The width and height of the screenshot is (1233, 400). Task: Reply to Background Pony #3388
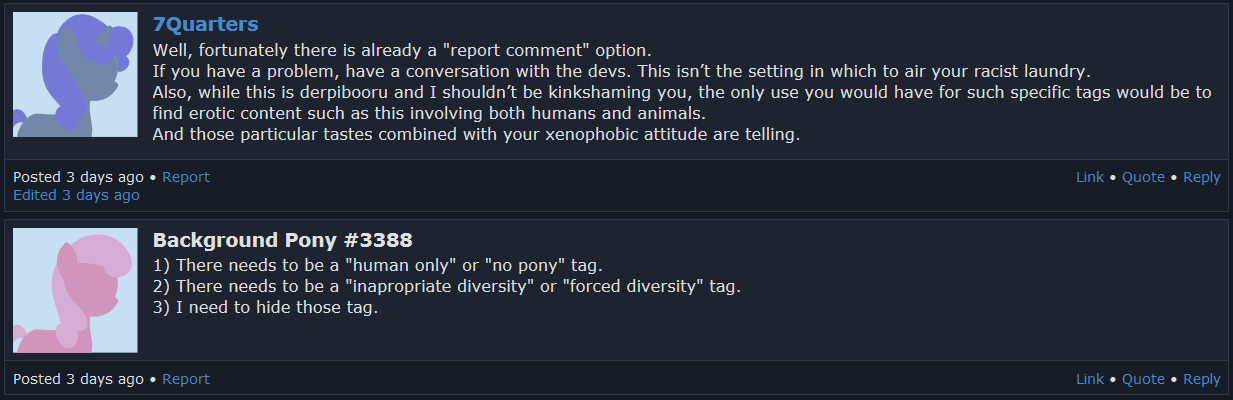1201,379
